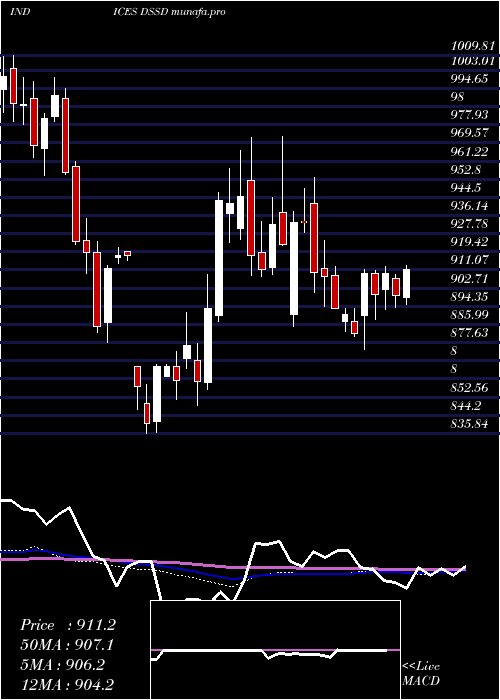Select the 977.93 price axis label
Screen dimensions: 500x700
pos(469,116)
